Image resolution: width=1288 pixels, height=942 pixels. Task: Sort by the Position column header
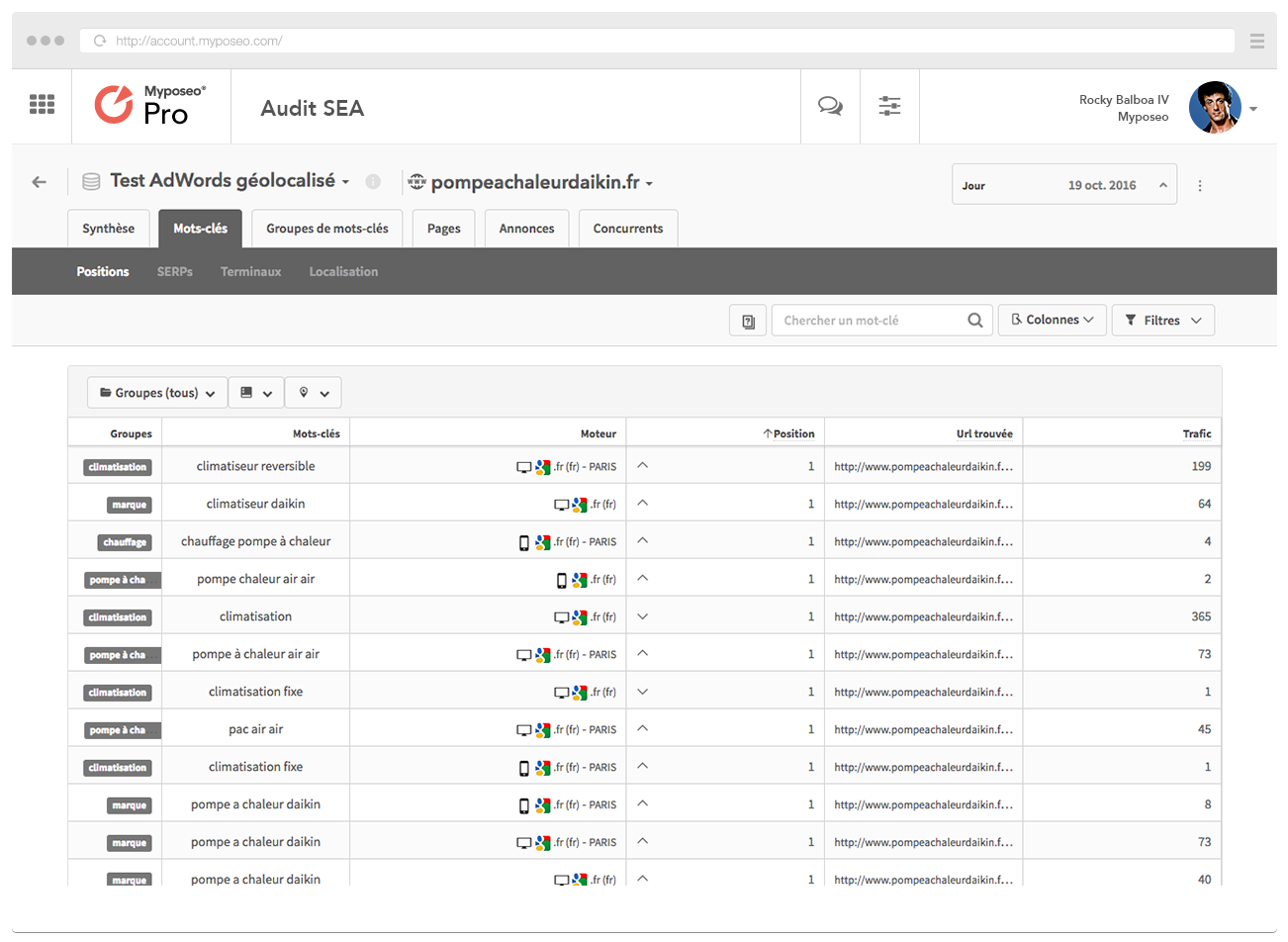(788, 433)
